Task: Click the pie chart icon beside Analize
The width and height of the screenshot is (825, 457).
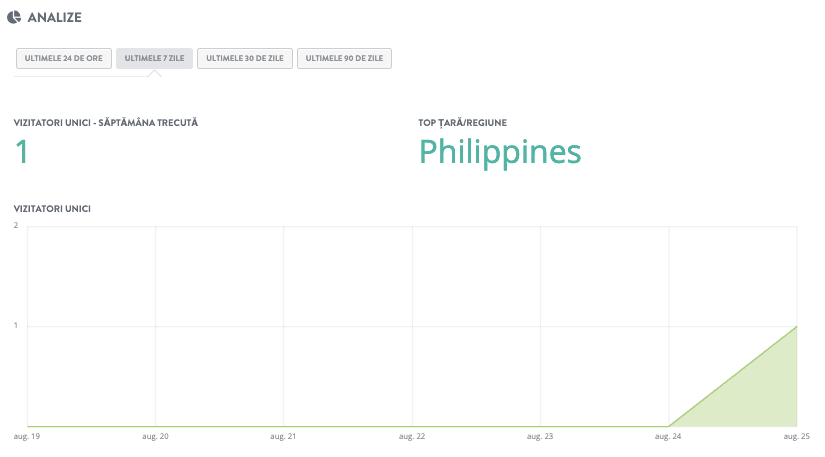Action: click(x=14, y=17)
